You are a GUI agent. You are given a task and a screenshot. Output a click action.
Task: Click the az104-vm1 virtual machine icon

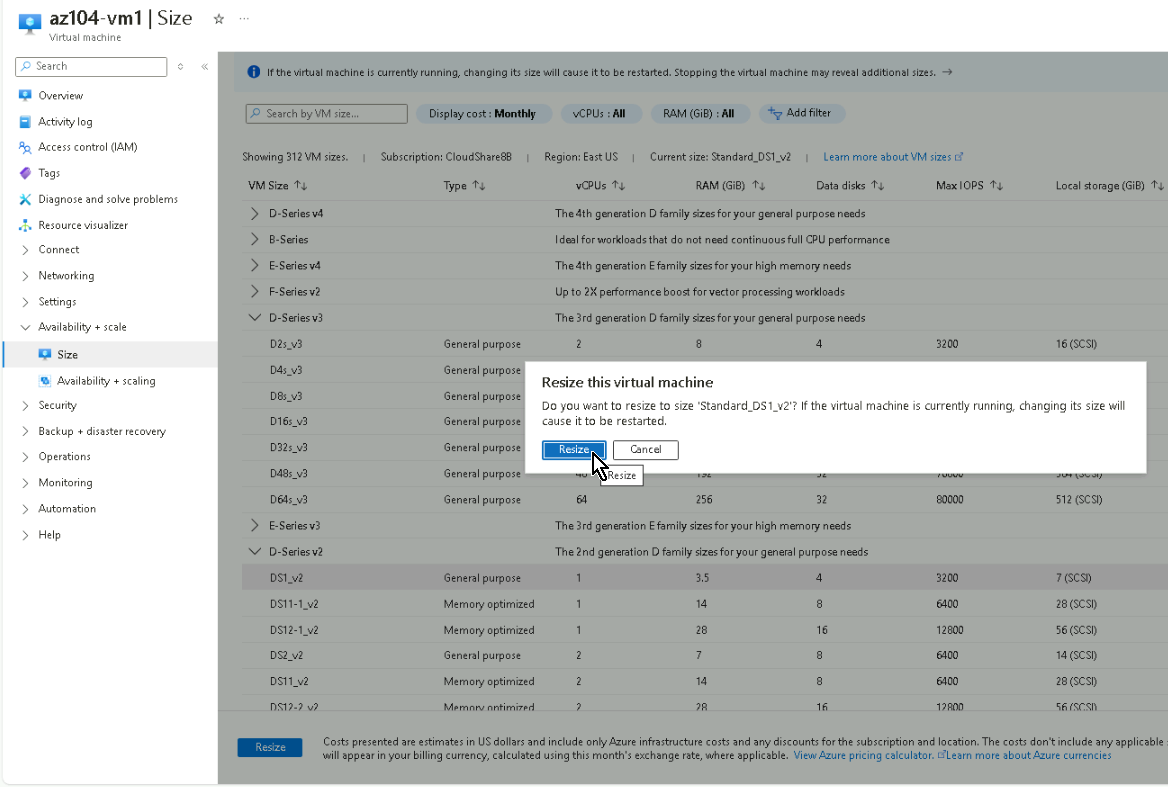30,24
